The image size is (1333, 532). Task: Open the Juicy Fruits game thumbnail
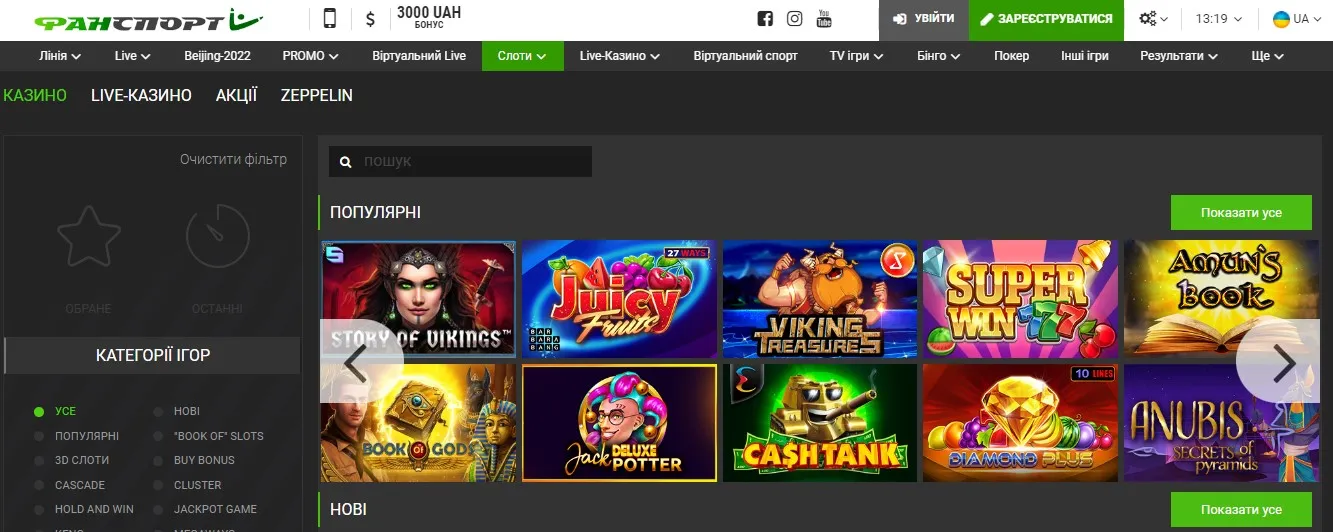(x=619, y=299)
